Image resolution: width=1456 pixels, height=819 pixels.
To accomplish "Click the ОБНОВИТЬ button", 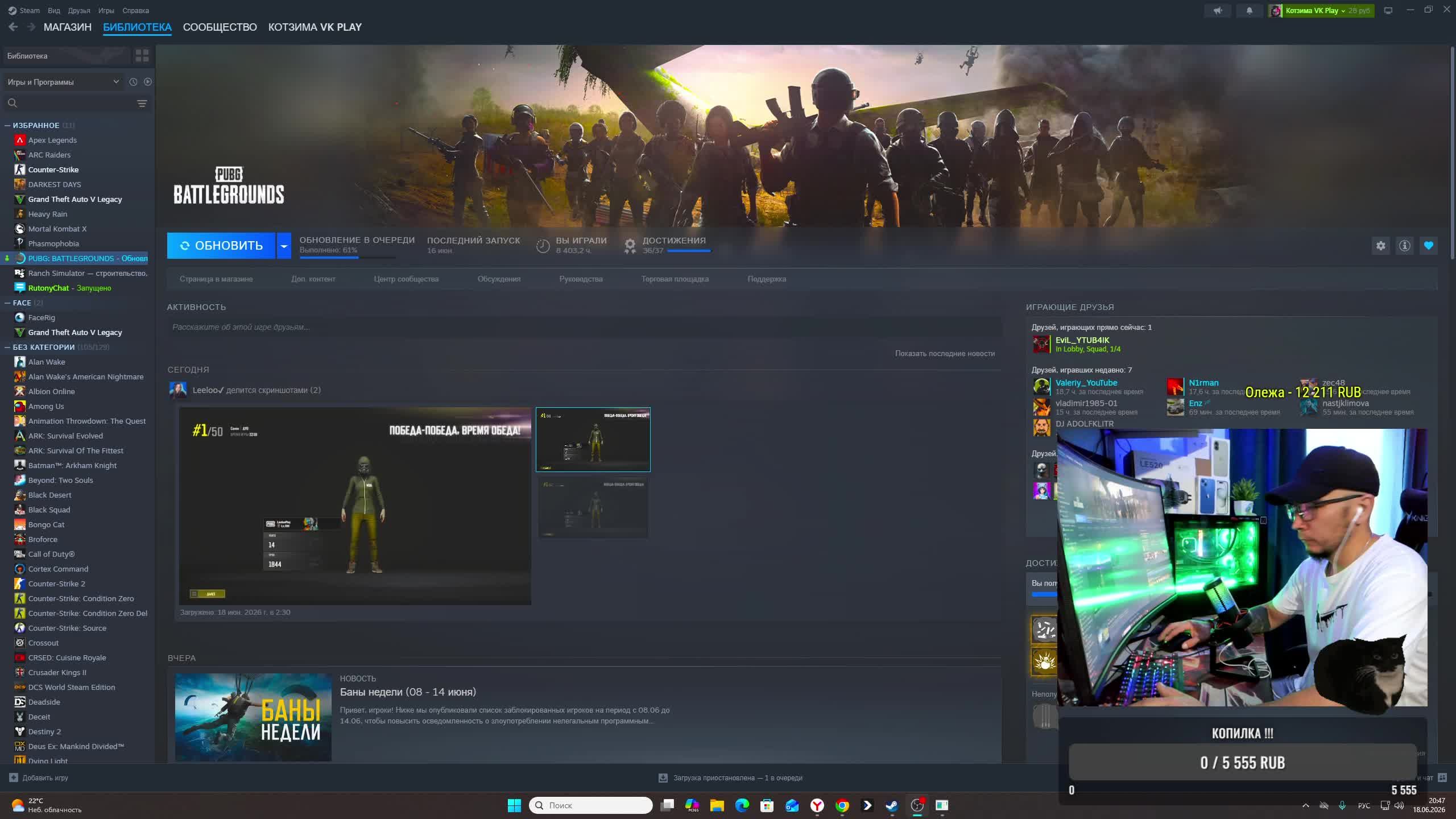I will 221,246.
